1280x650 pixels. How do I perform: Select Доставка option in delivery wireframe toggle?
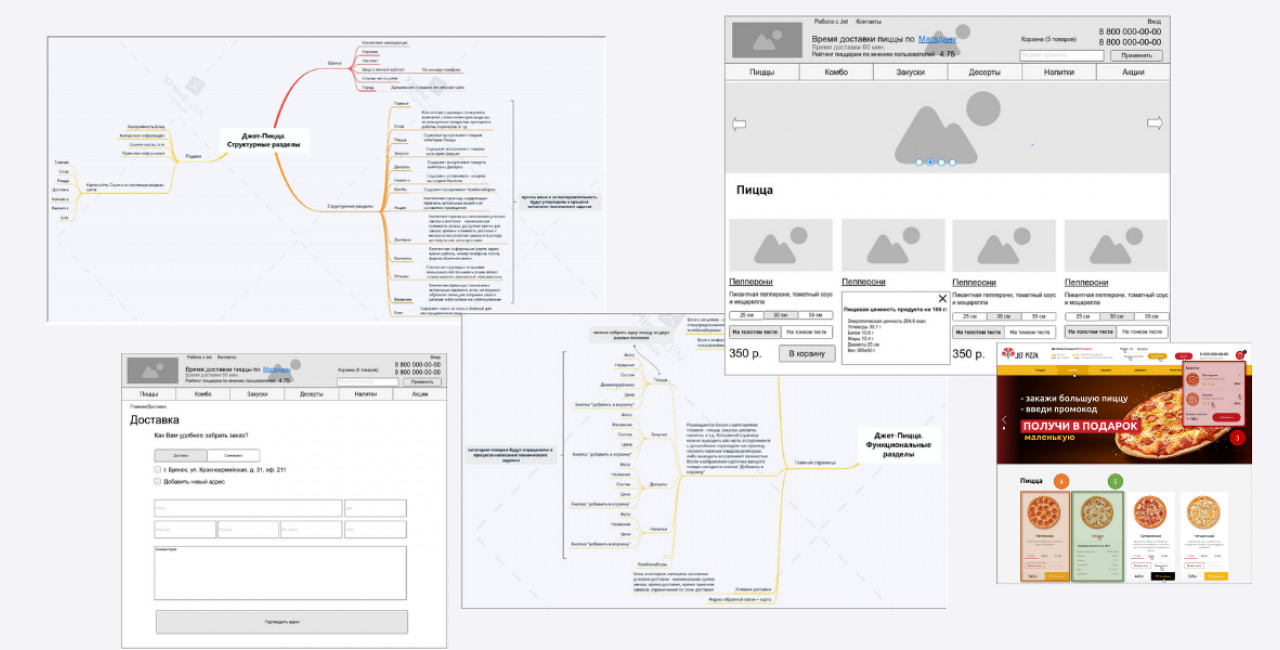coord(181,455)
